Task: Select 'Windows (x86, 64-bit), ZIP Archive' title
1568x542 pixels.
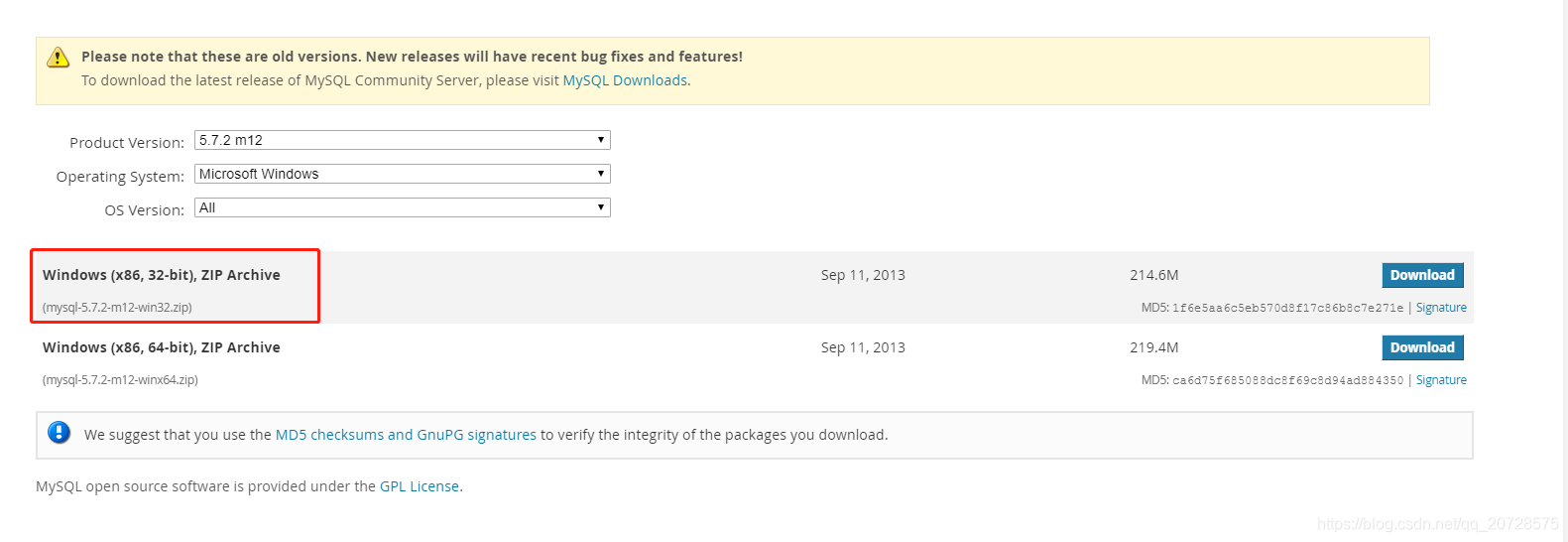Action: (x=162, y=347)
